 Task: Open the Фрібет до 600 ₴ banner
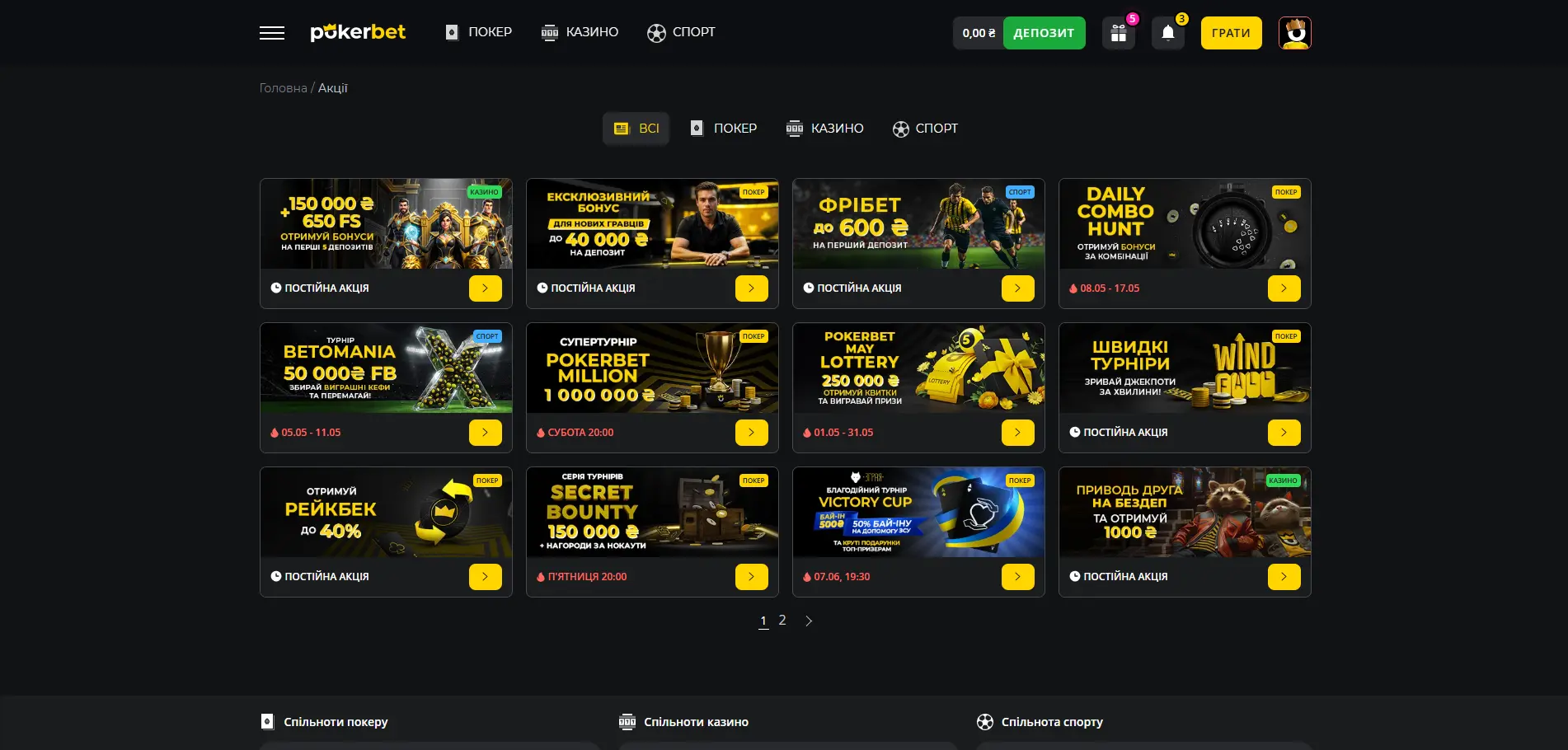(918, 223)
